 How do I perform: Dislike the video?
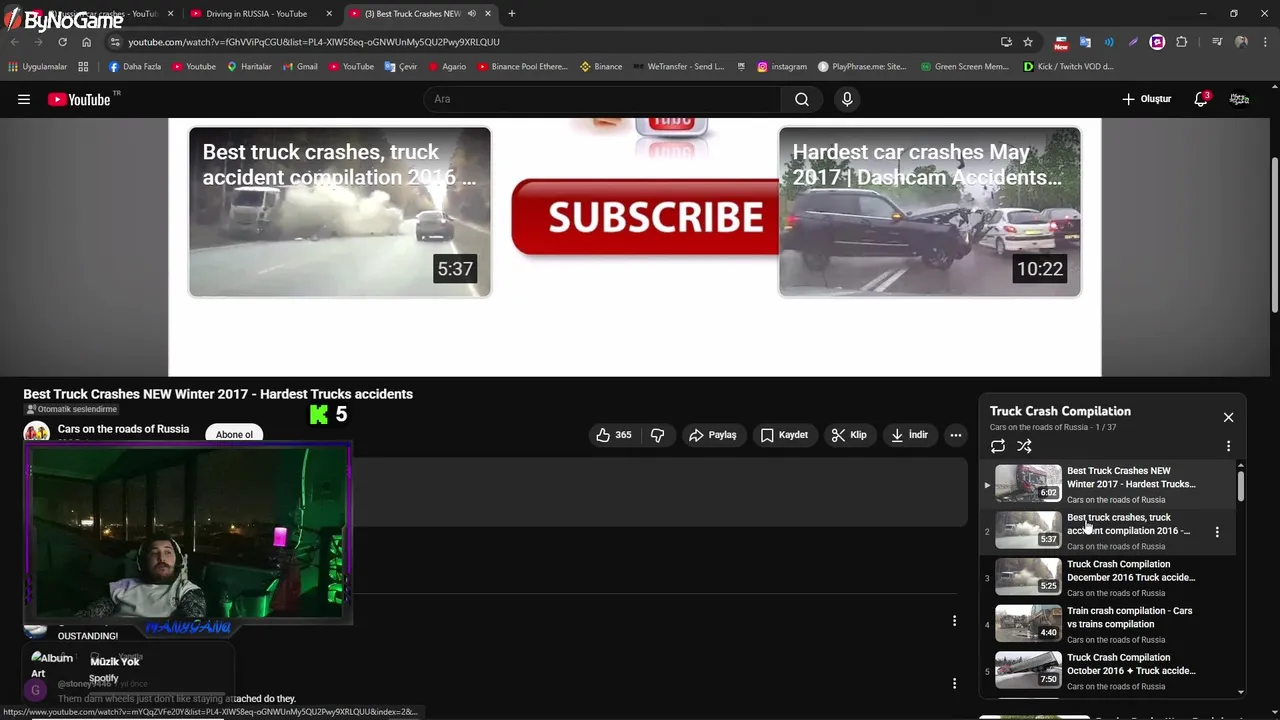[x=657, y=435]
